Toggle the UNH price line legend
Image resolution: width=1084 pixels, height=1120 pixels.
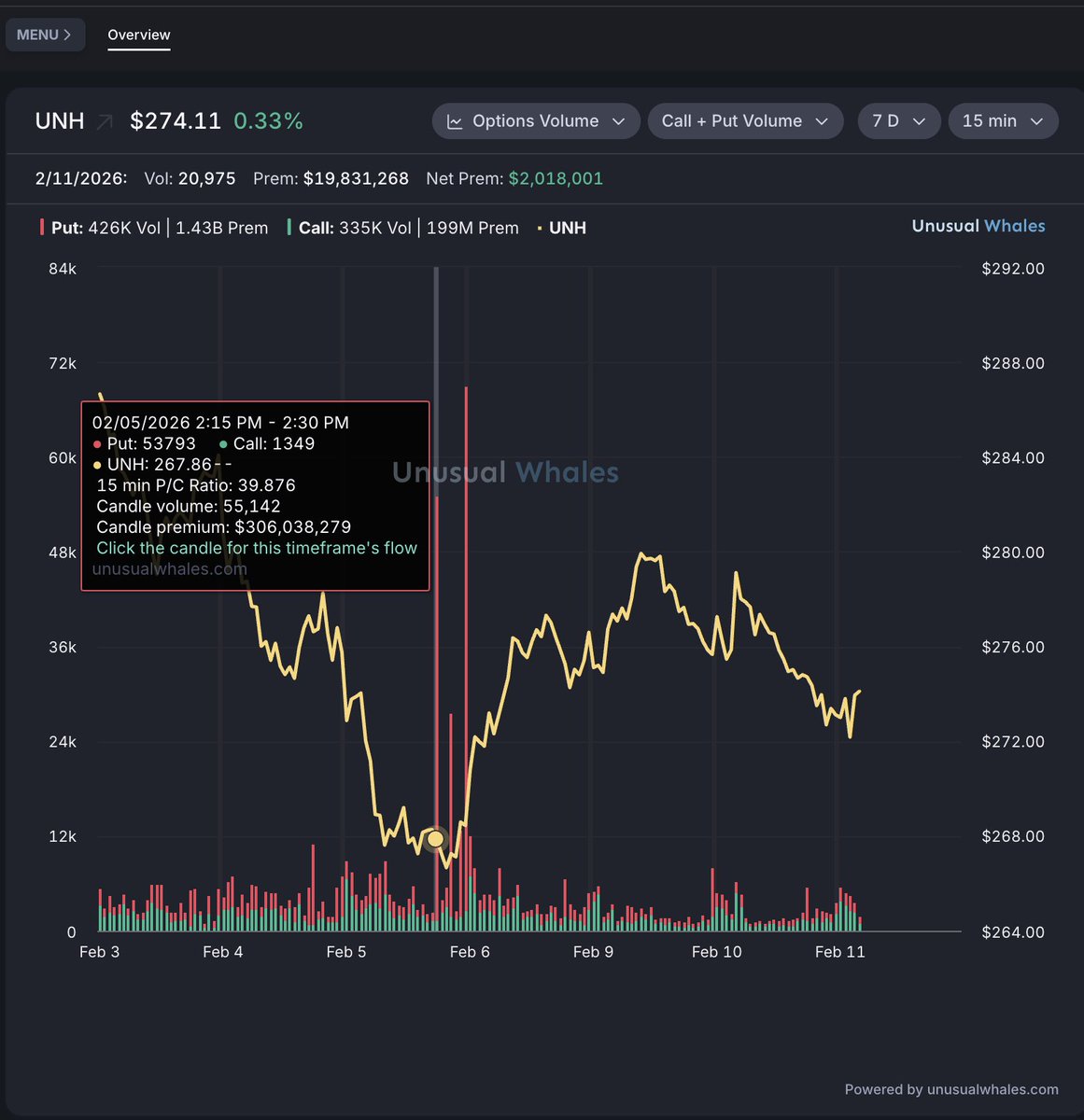coord(562,228)
